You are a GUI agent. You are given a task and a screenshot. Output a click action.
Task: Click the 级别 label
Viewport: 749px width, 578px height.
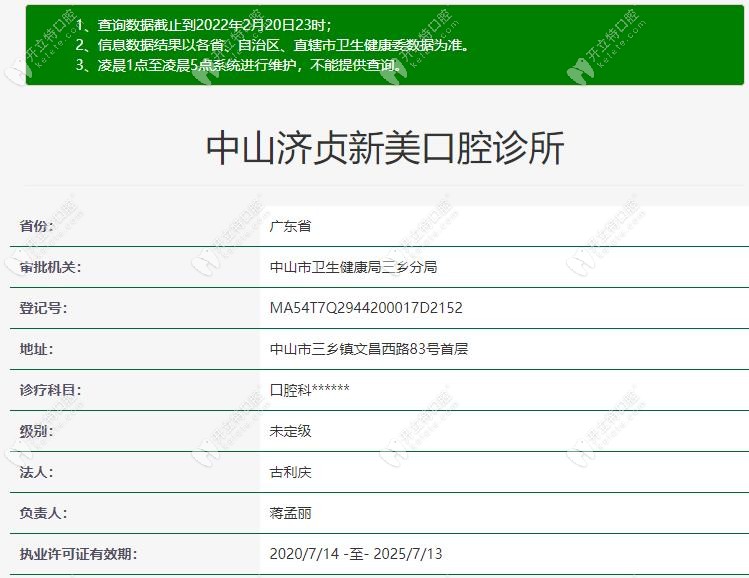point(37,431)
